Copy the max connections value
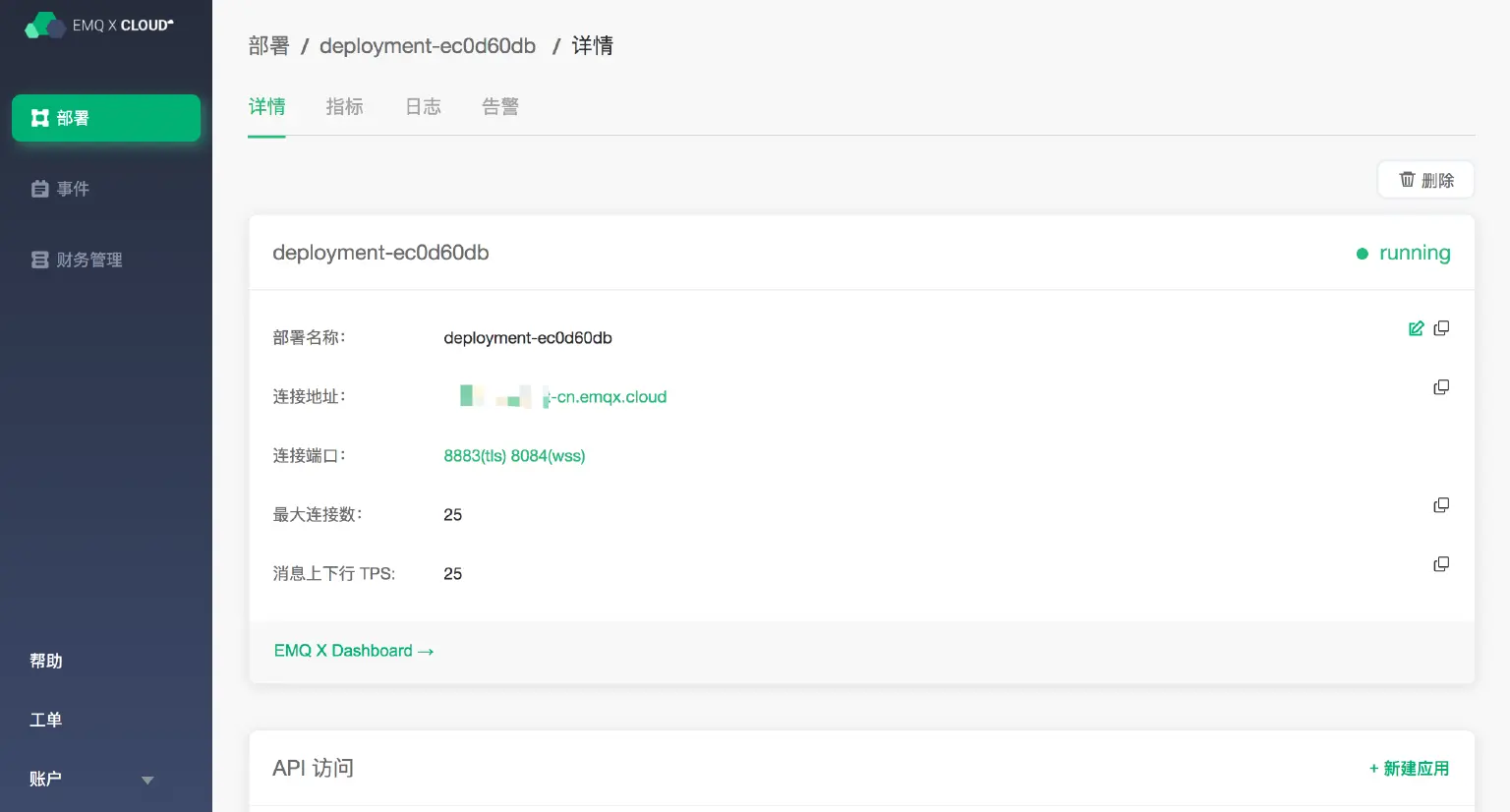Image resolution: width=1510 pixels, height=812 pixels. coord(1441,505)
